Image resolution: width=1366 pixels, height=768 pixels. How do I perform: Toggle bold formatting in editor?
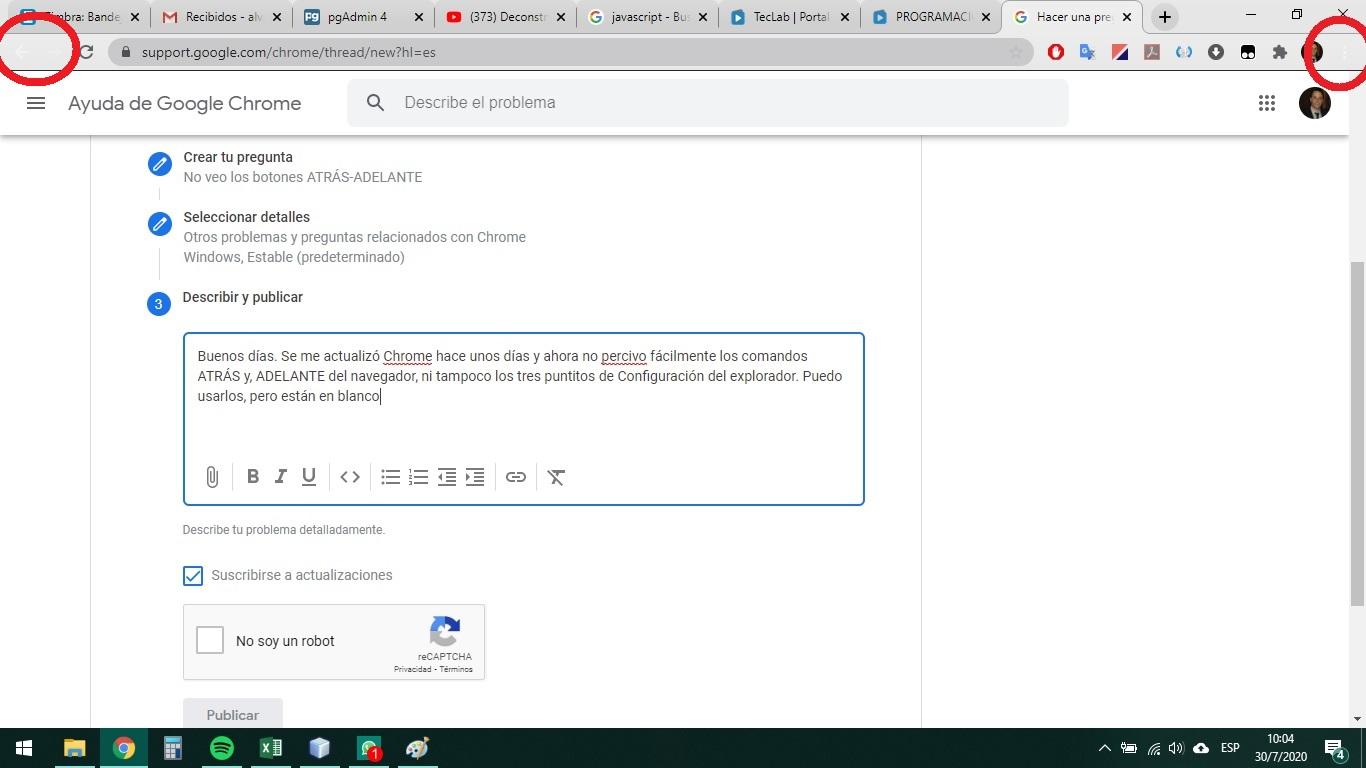pos(253,477)
